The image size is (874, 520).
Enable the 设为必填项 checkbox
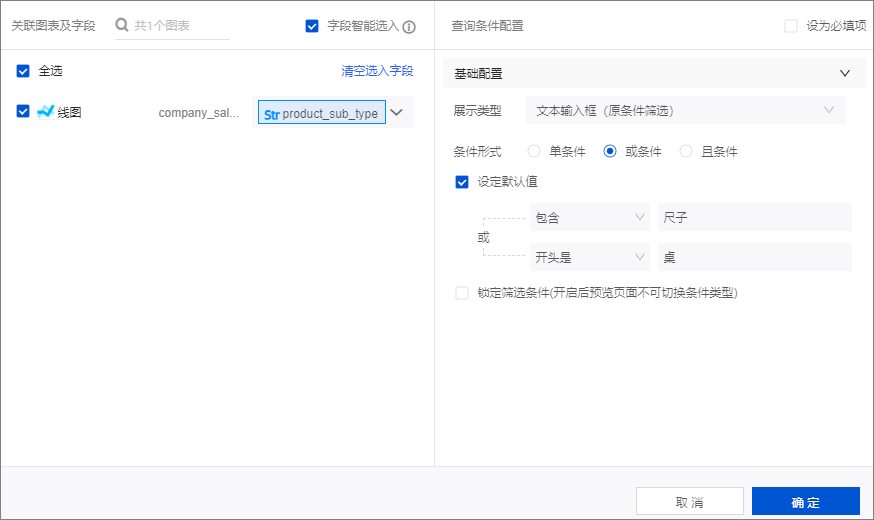point(791,26)
